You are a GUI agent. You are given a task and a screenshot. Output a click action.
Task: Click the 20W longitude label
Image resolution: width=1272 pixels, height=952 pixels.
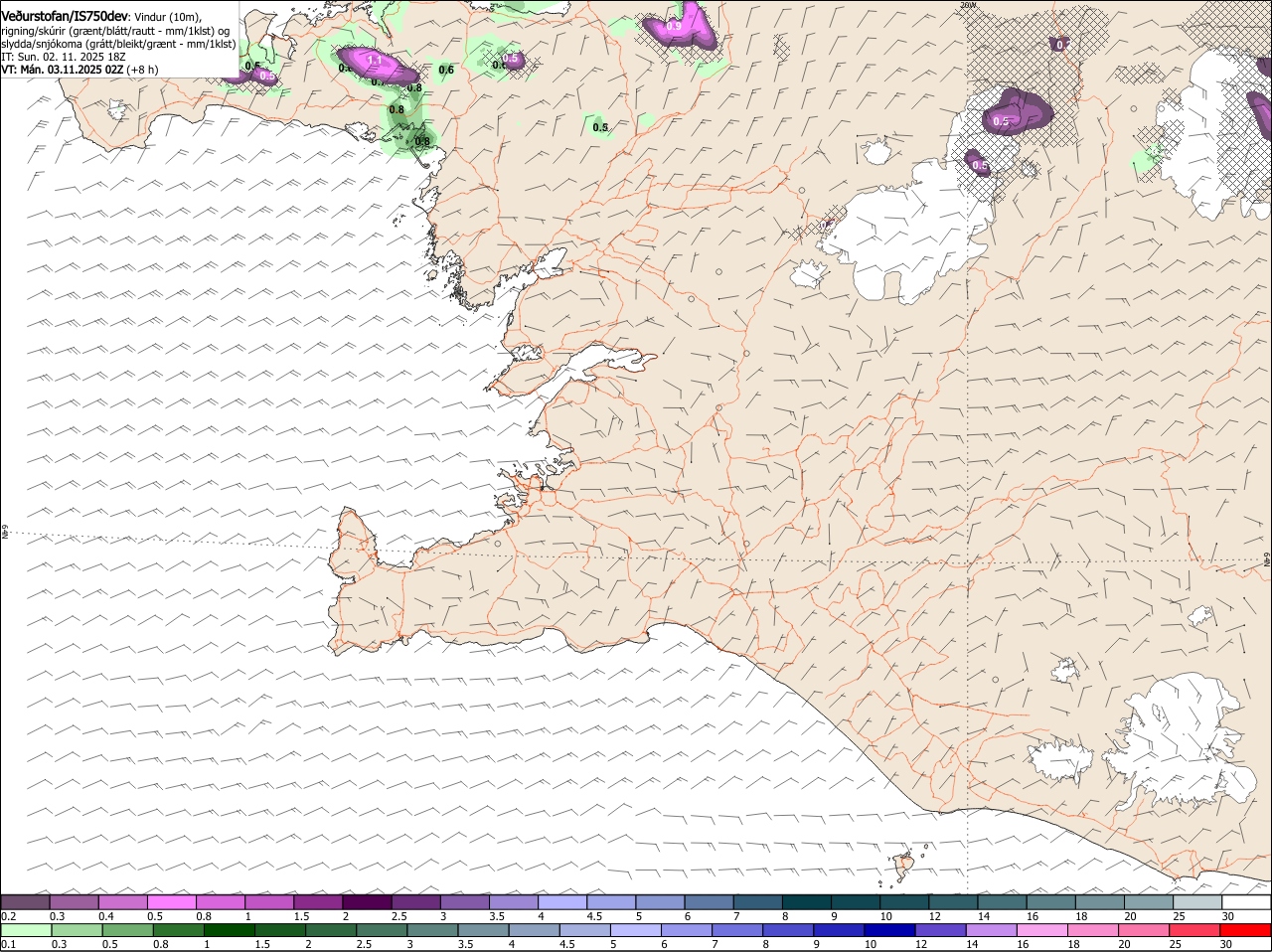pyautogui.click(x=968, y=5)
